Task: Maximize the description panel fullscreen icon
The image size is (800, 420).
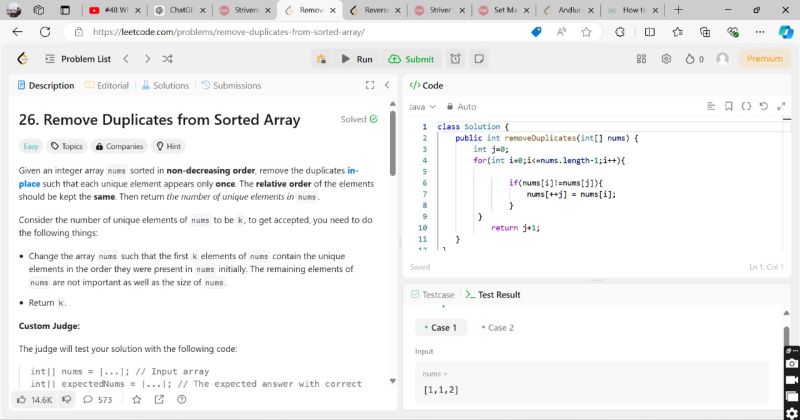Action: click(x=370, y=85)
